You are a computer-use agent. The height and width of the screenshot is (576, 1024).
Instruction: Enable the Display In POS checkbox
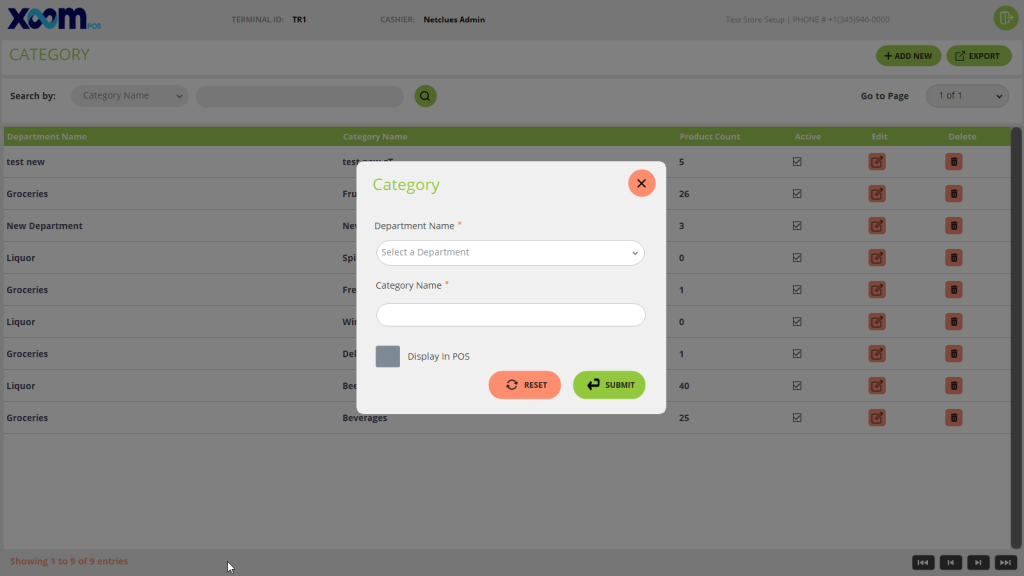388,357
